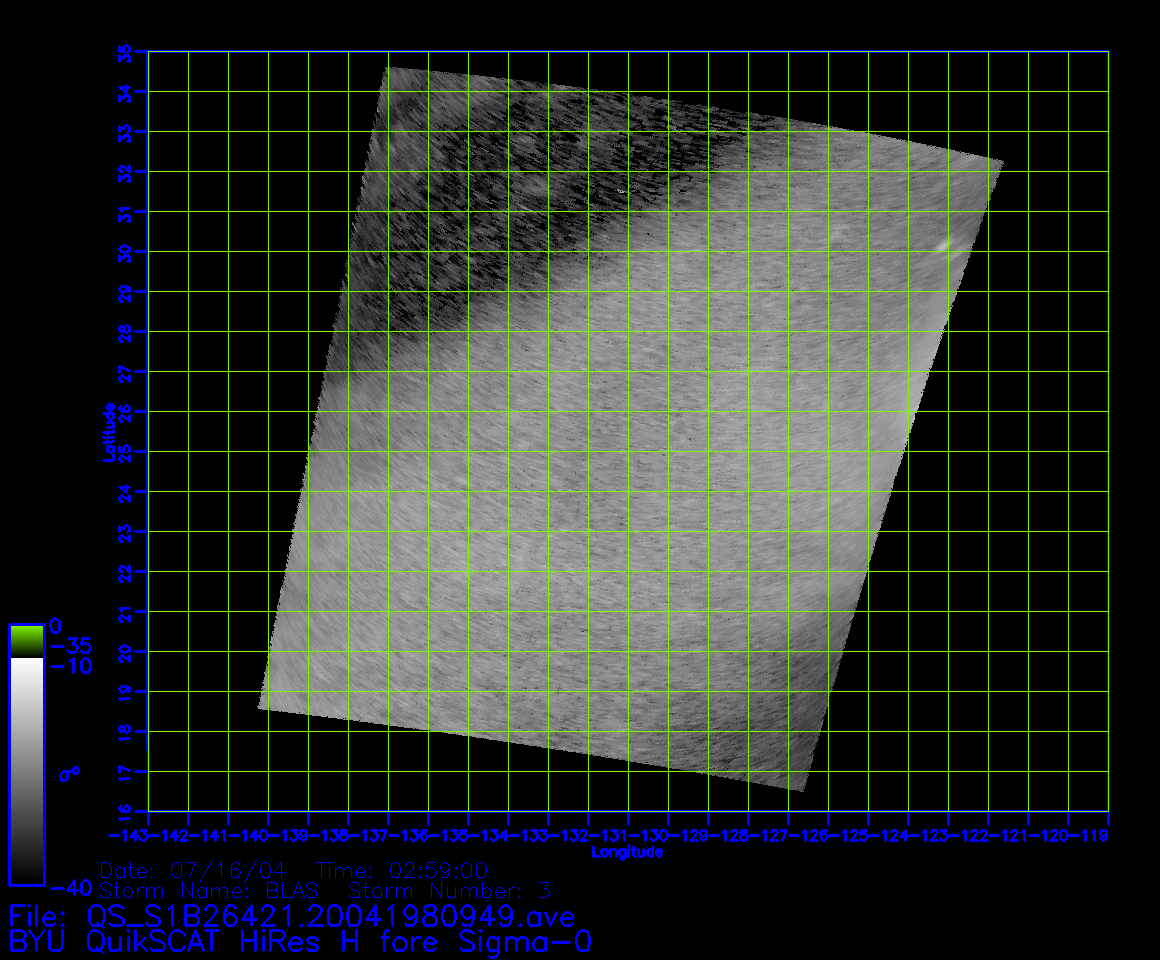Click the -119 longitude tick label
The height and width of the screenshot is (960, 1160).
pyautogui.click(x=1088, y=835)
